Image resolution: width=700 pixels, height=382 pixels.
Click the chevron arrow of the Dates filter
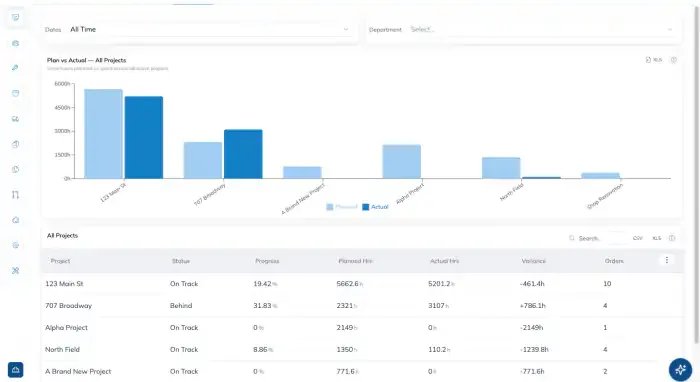(x=346, y=29)
